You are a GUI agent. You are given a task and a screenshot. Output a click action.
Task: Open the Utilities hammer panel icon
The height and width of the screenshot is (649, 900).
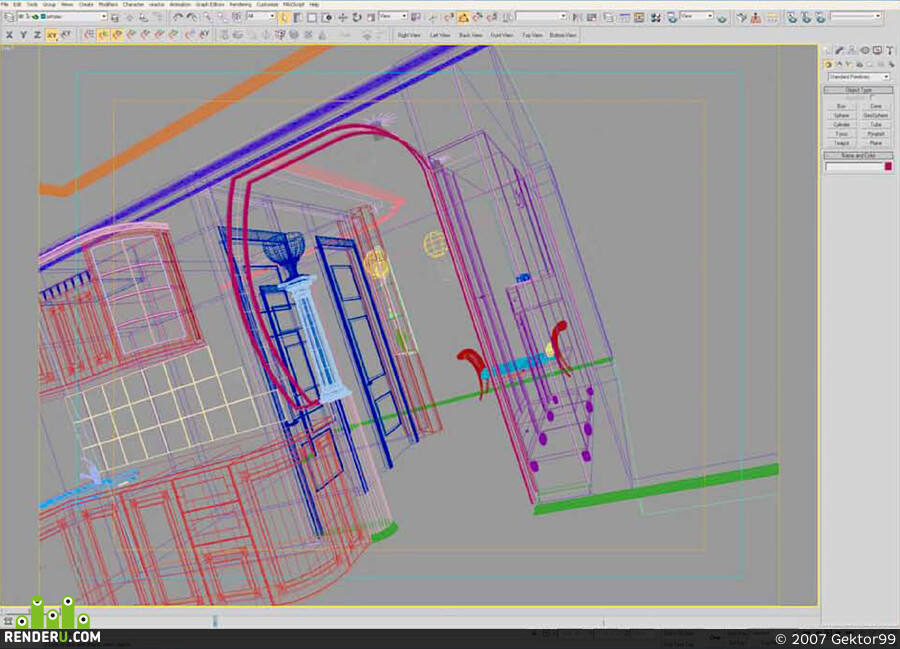click(890, 50)
